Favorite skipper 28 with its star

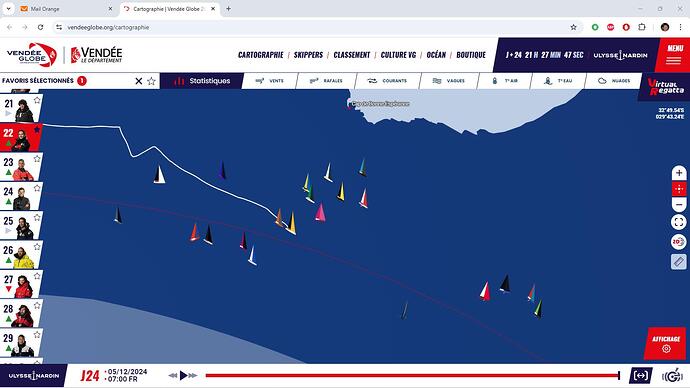(x=37, y=306)
